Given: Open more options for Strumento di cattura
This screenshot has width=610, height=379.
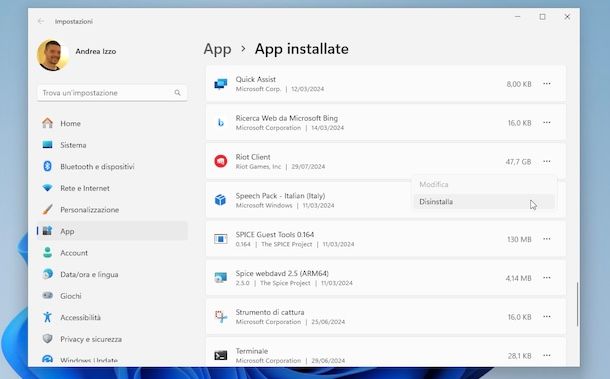Looking at the screenshot, I should 547,316.
